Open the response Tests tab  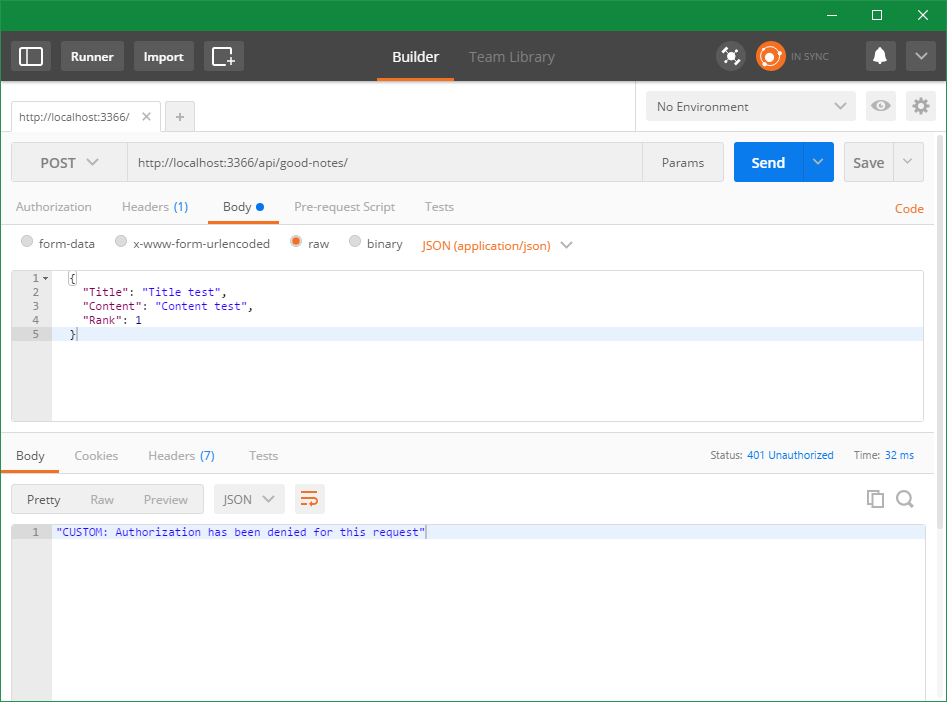point(263,456)
